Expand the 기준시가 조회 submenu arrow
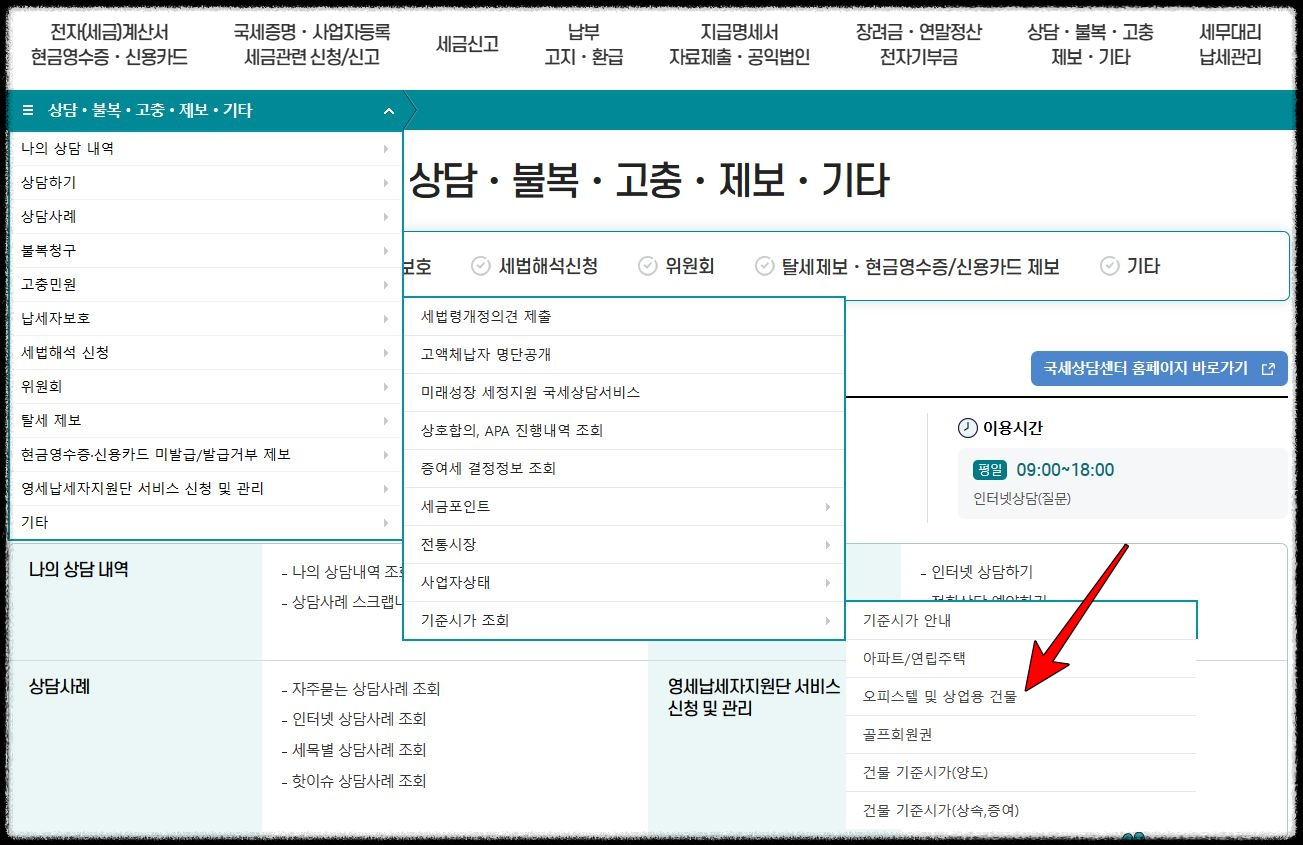Screen dimensions: 1303x845 pyautogui.click(x=829, y=620)
